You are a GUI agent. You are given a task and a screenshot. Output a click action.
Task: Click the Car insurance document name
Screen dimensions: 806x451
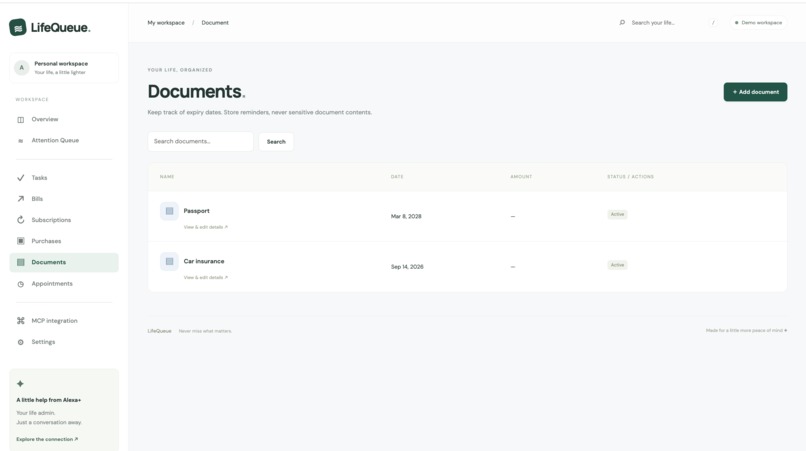[x=204, y=261]
